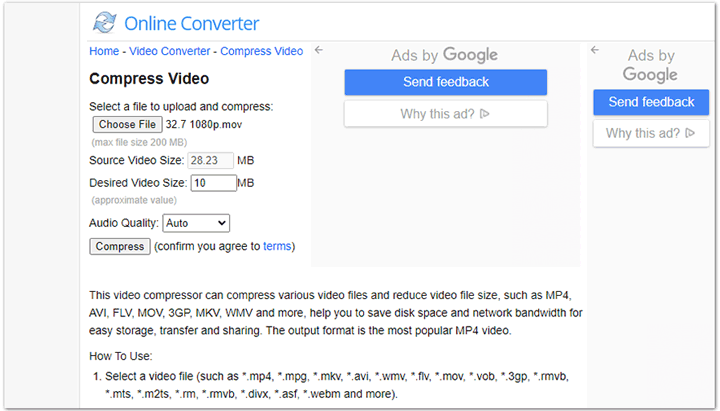Click Send feedback in the center ad

[x=446, y=82]
